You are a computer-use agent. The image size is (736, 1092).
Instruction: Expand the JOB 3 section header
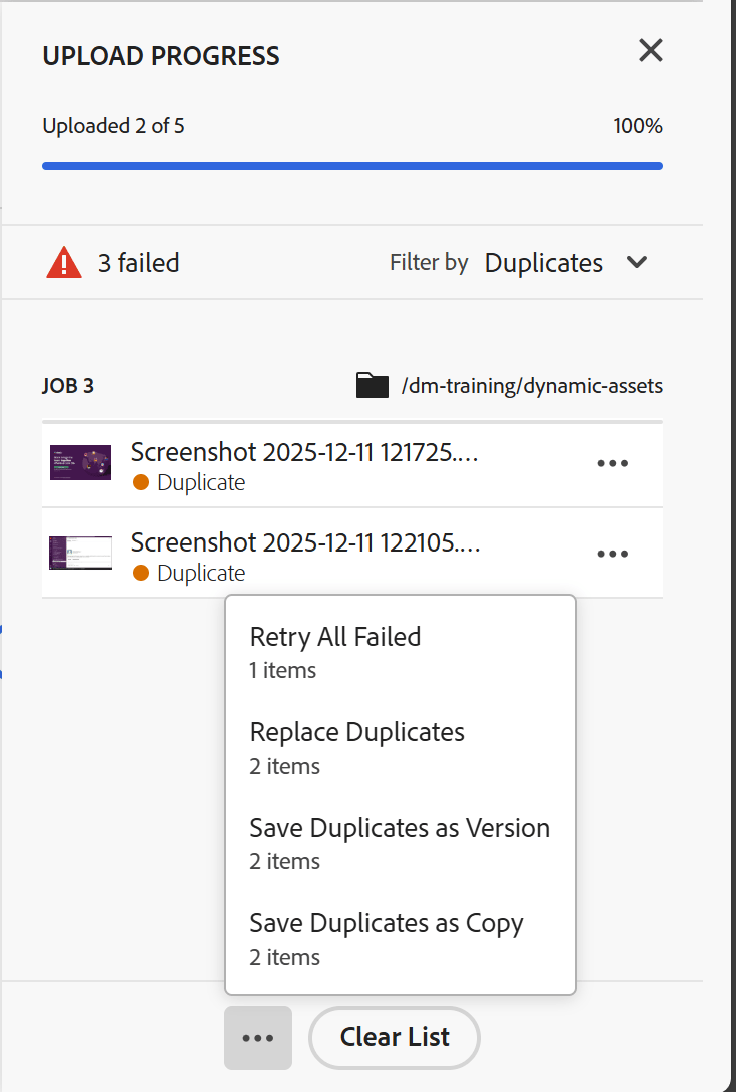pyautogui.click(x=68, y=385)
